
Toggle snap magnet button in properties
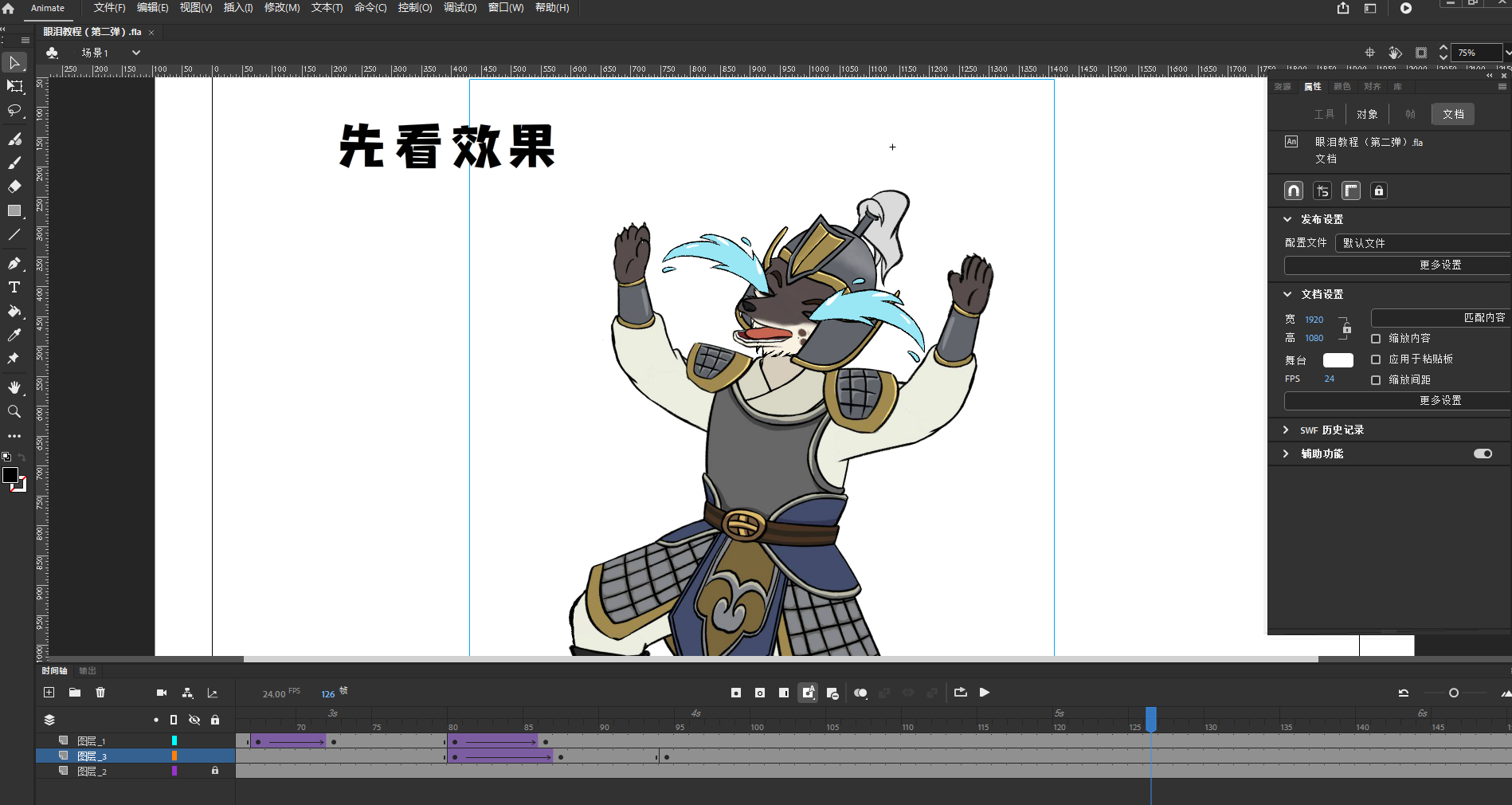[x=1294, y=190]
